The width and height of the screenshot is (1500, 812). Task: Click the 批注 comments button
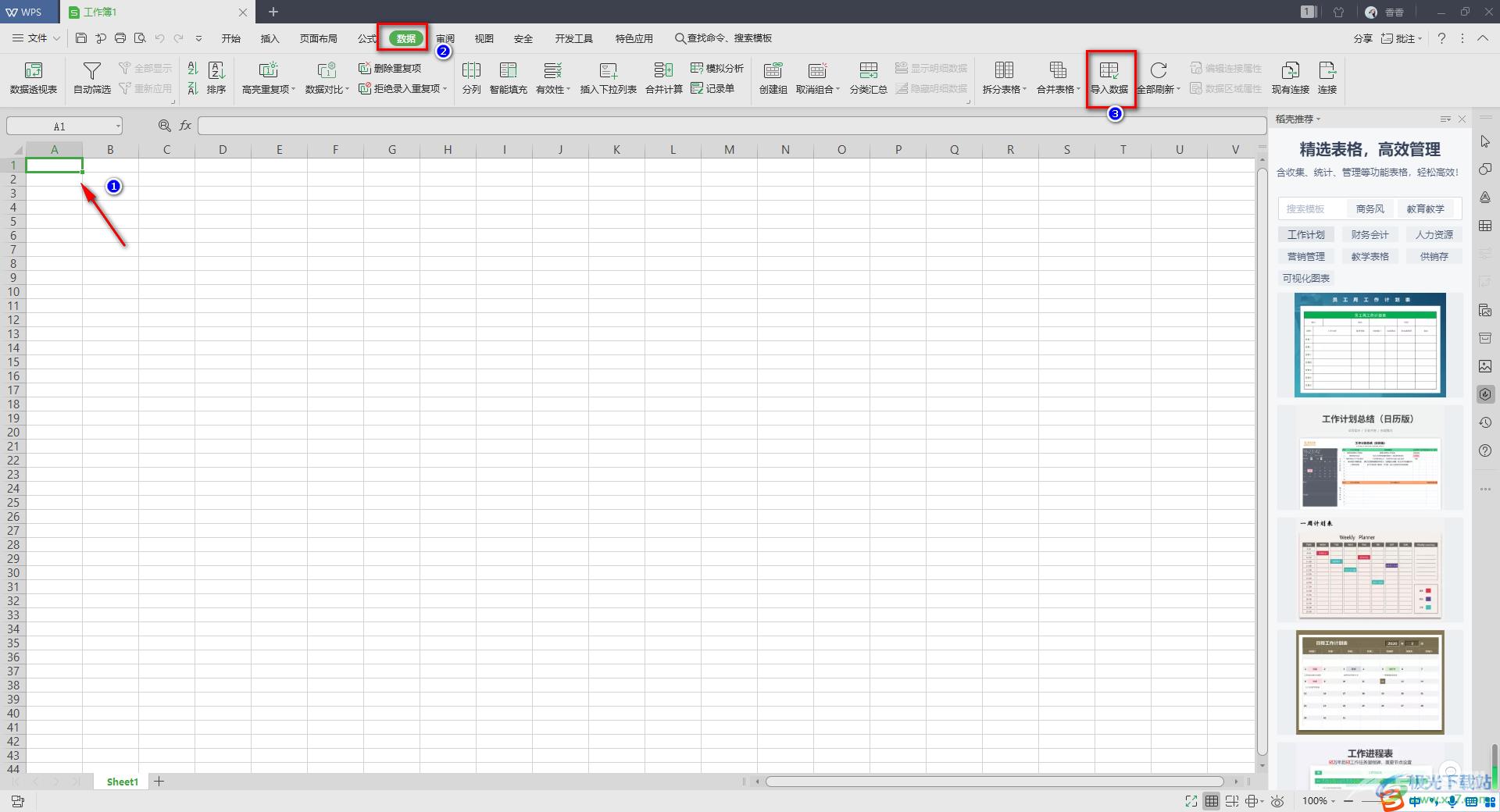1402,38
